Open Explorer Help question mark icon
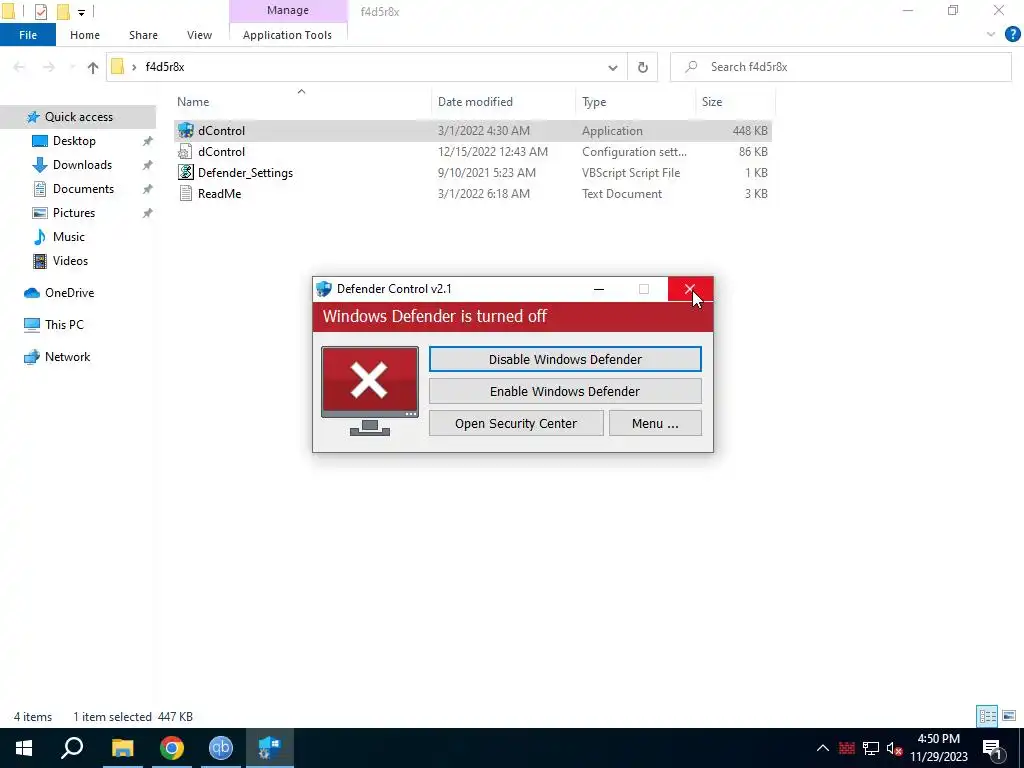 [1012, 35]
